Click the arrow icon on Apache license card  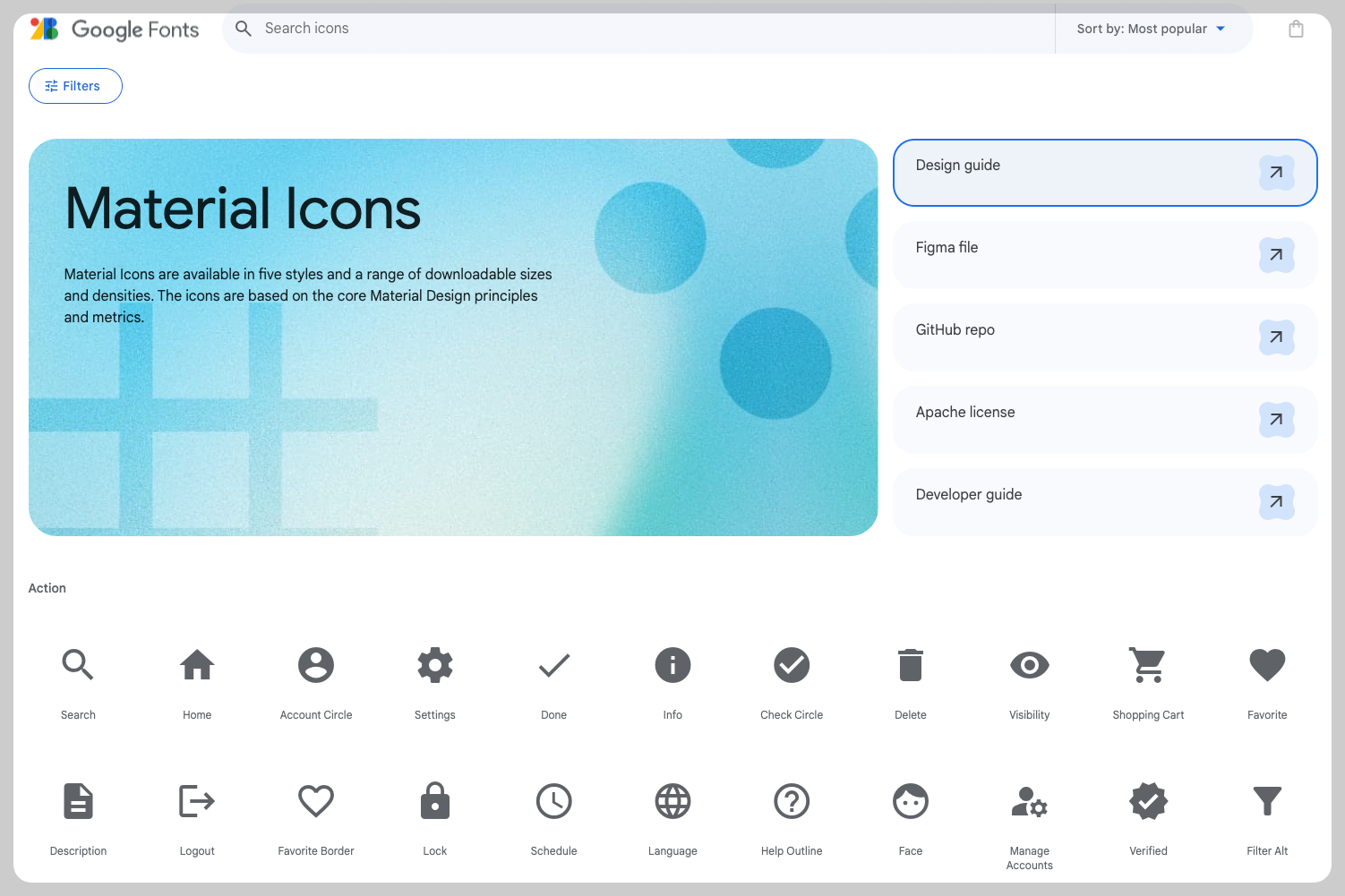pos(1276,420)
